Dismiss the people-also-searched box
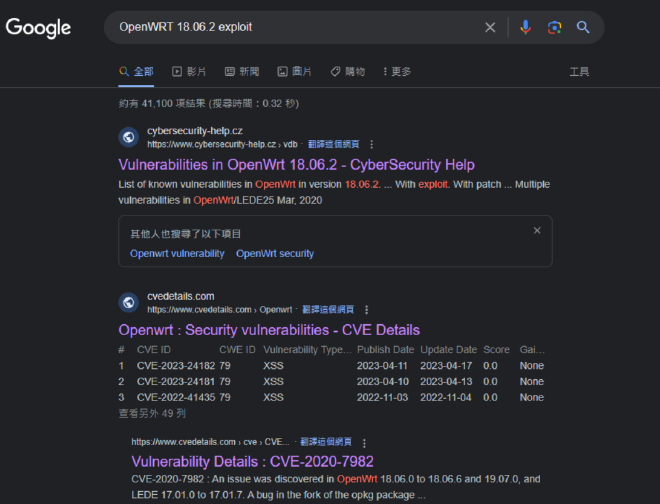The height and width of the screenshot is (504, 660). (x=537, y=230)
